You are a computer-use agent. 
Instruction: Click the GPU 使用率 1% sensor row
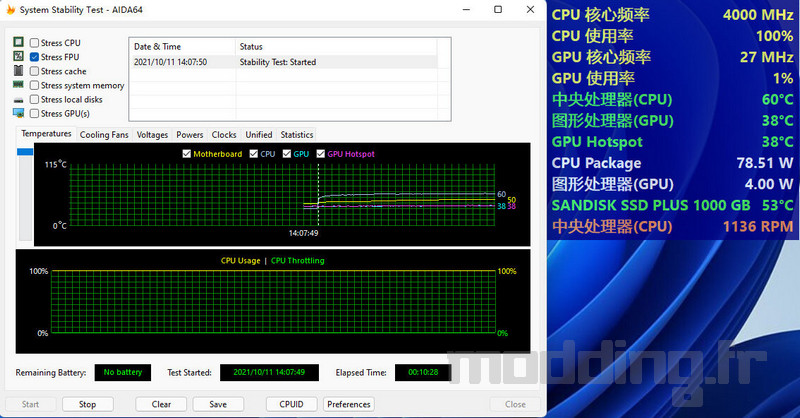click(672, 78)
